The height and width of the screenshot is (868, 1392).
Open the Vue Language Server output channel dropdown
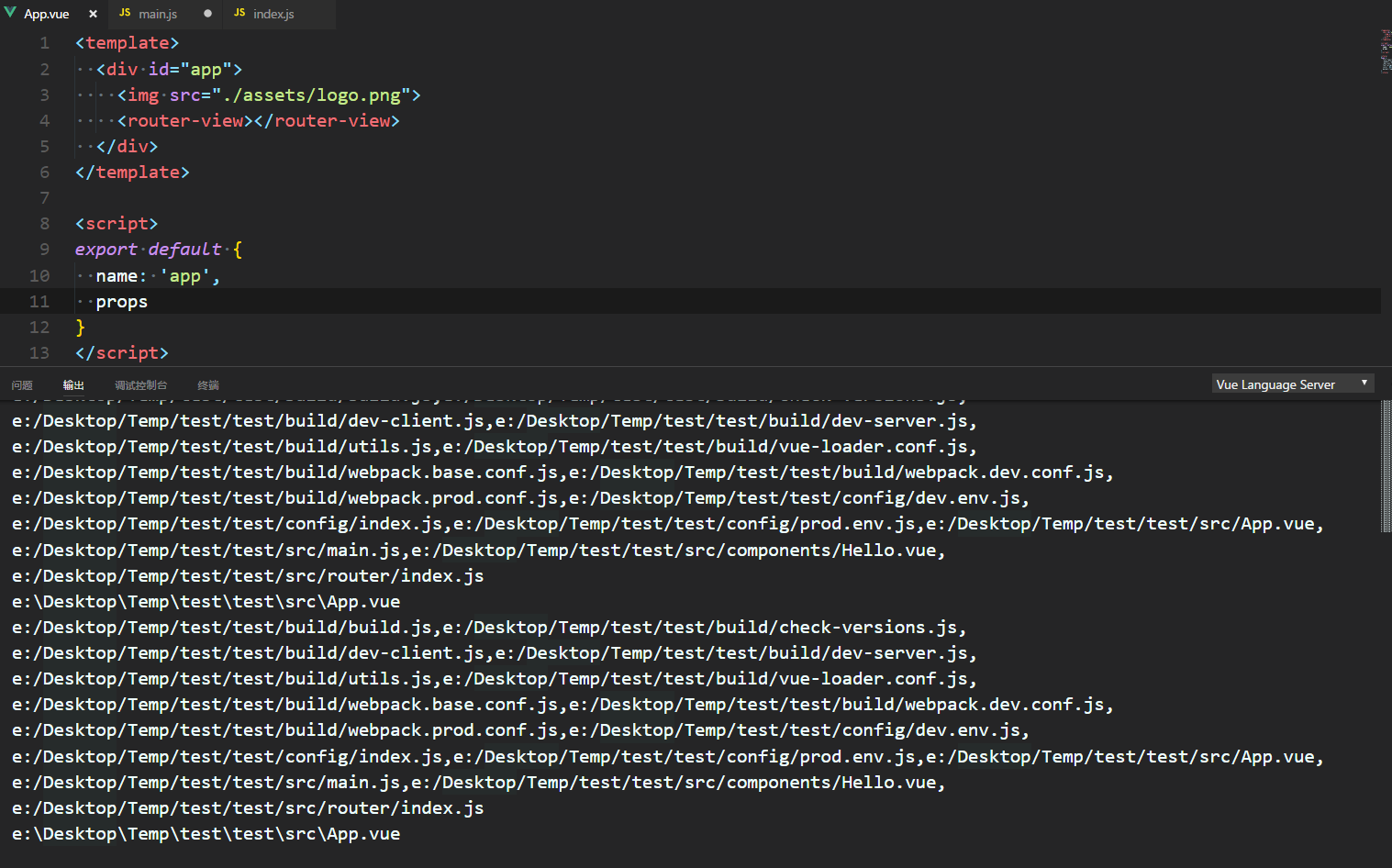click(1293, 384)
